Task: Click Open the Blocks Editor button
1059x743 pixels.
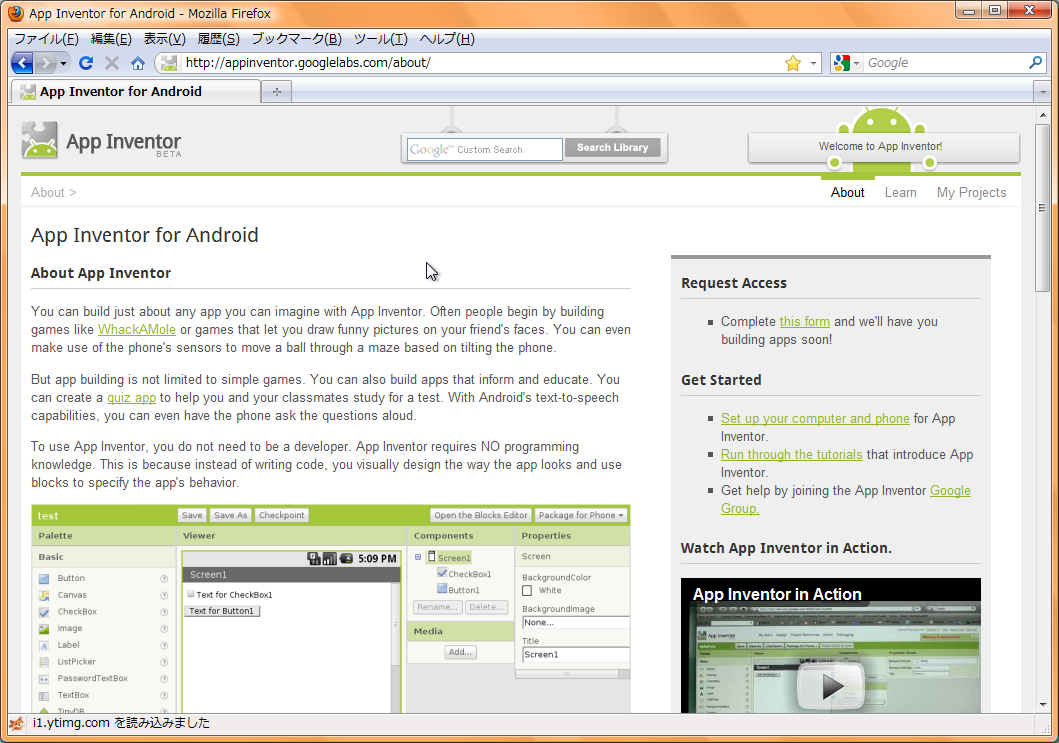Action: tap(481, 515)
